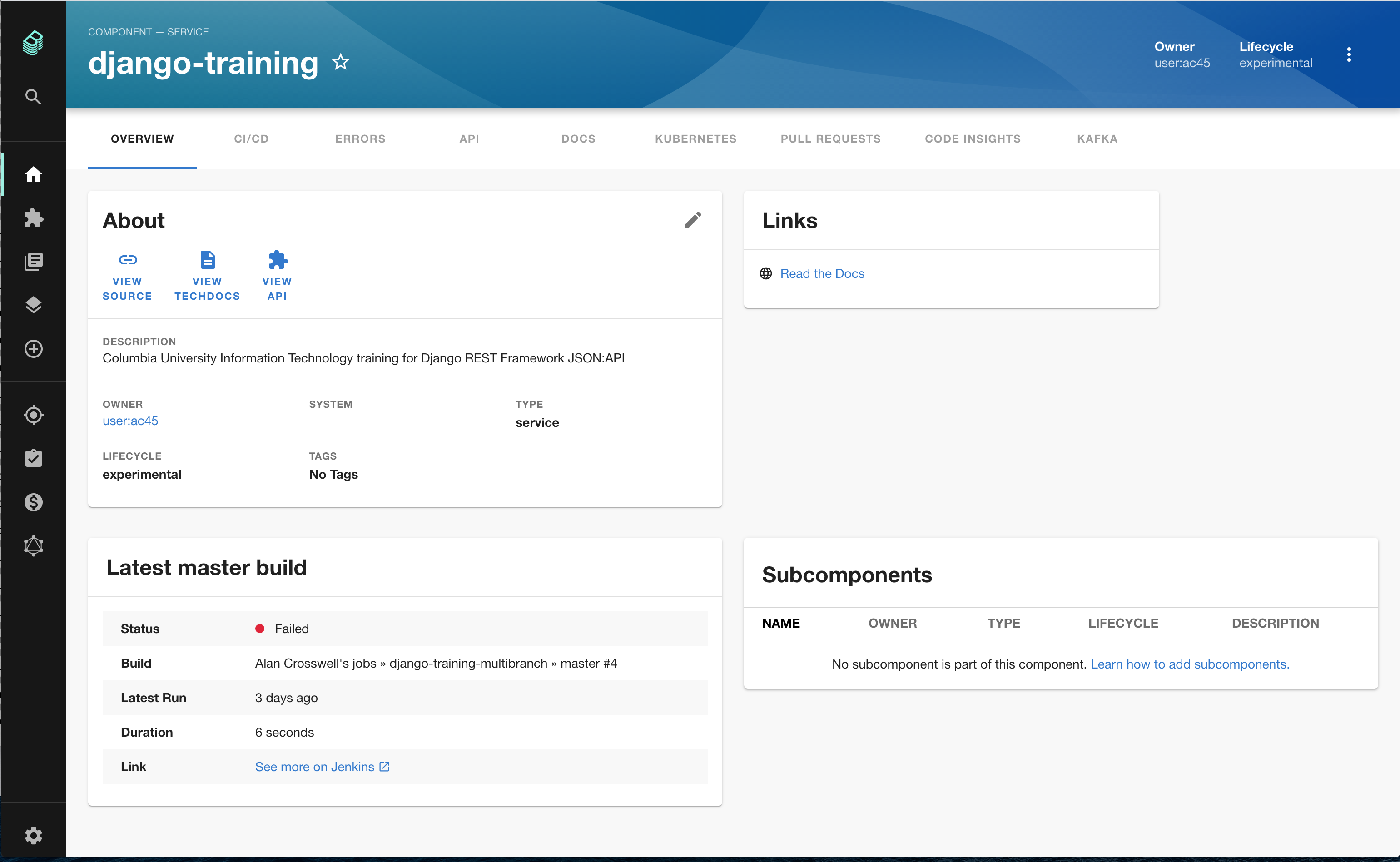Click the Backstage logo icon
The height and width of the screenshot is (862, 1400).
pos(33,43)
